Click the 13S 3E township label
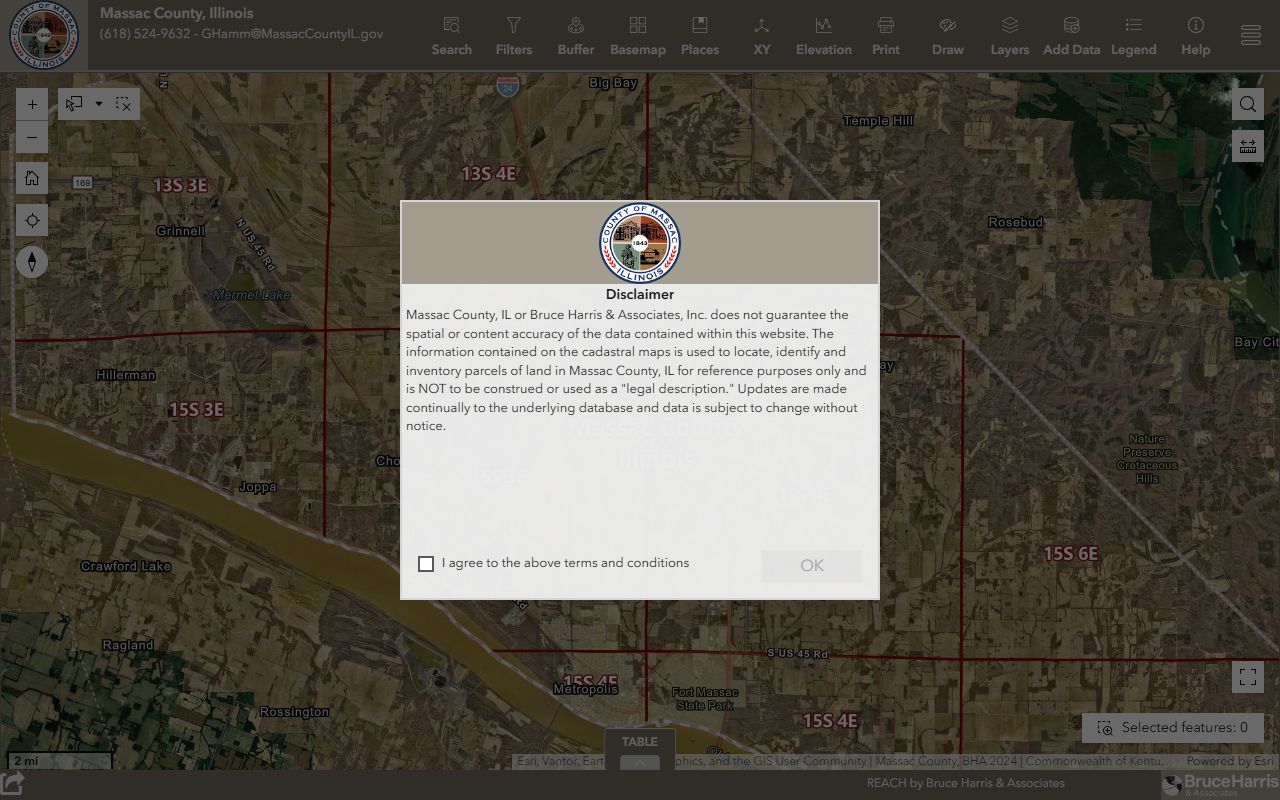This screenshot has height=800, width=1280. click(180, 185)
